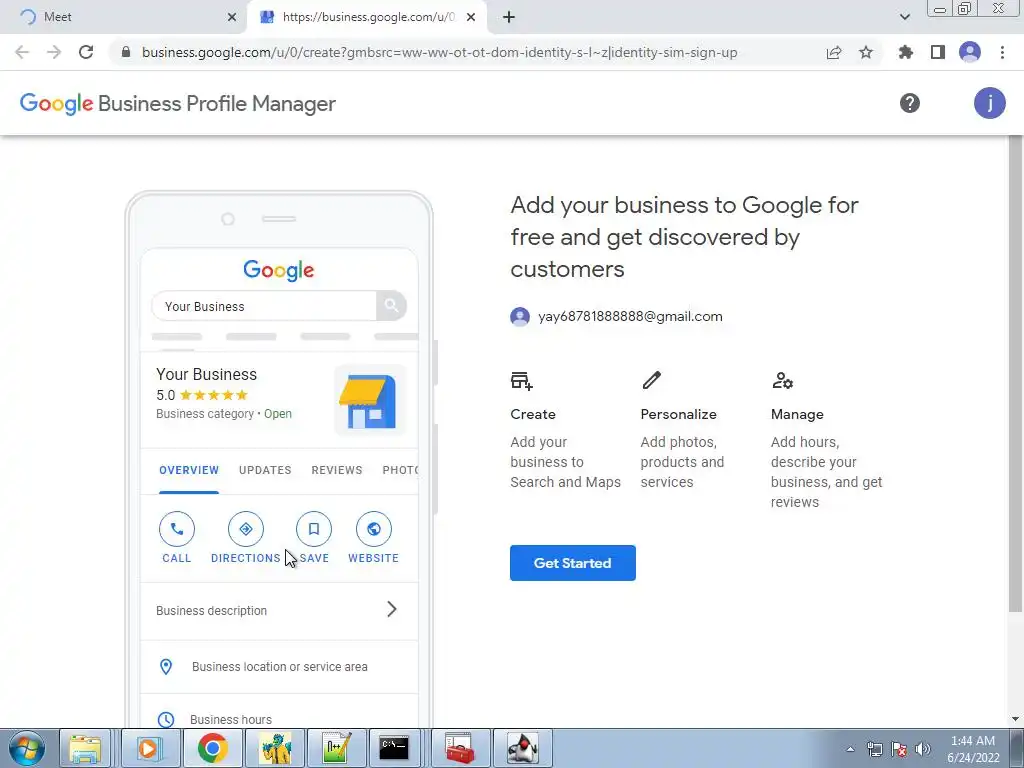The height and width of the screenshot is (768, 1024).
Task: Open the Extensions puzzle icon
Action: tap(905, 52)
